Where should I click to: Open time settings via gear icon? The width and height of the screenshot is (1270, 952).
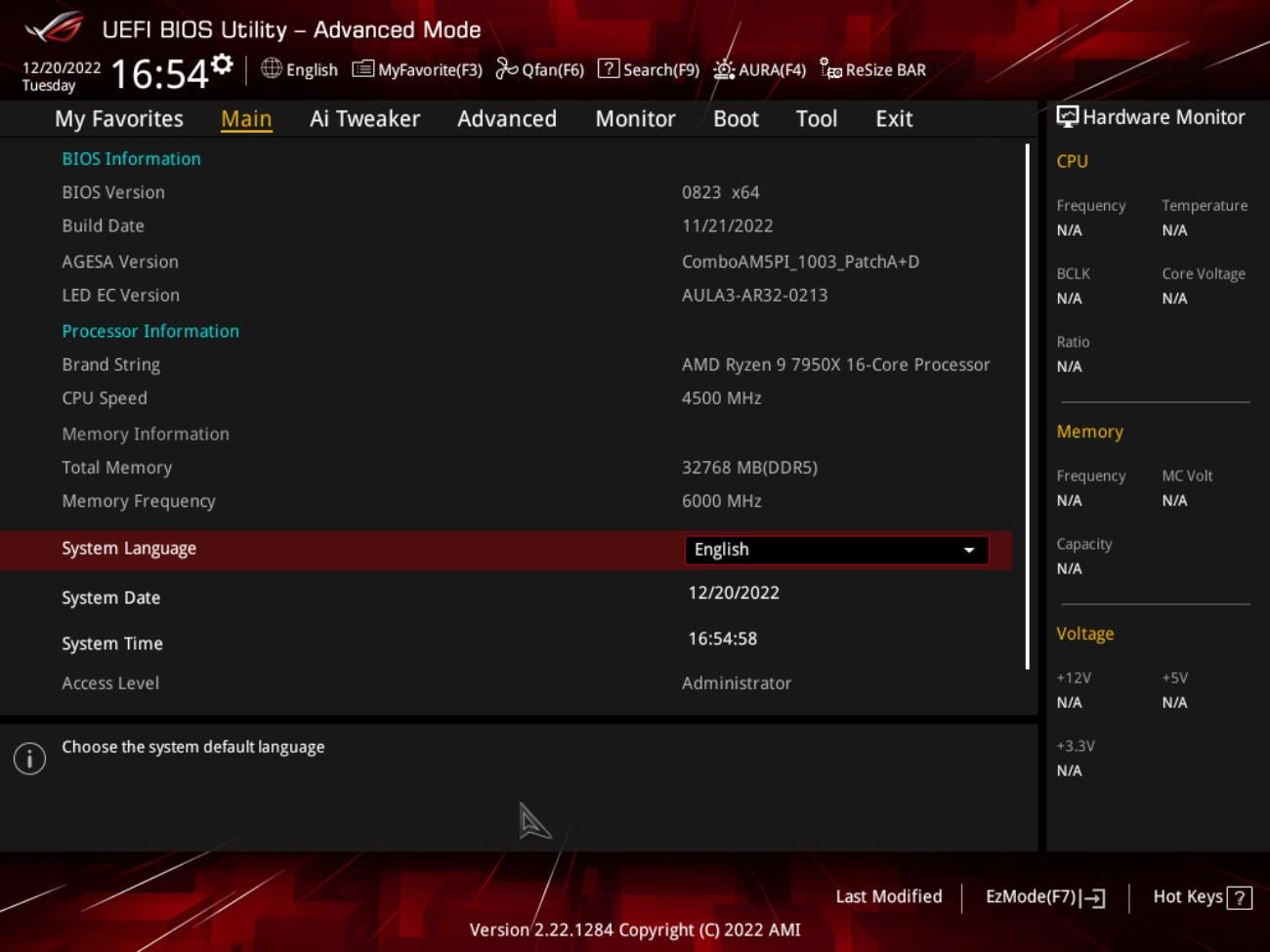tap(223, 64)
